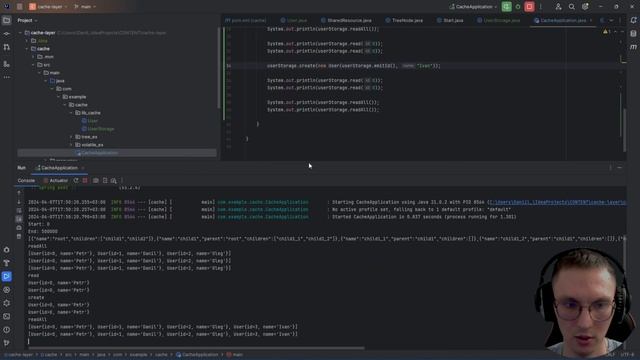The width and height of the screenshot is (640, 360).
Task: Switch to the SharedResource.java tab
Action: click(346, 20)
